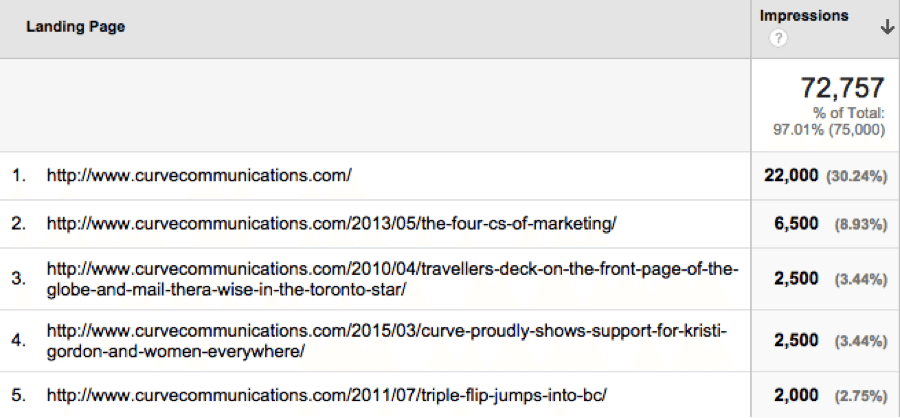Open the kristi-gordon support landing page link

pyautogui.click(x=387, y=340)
